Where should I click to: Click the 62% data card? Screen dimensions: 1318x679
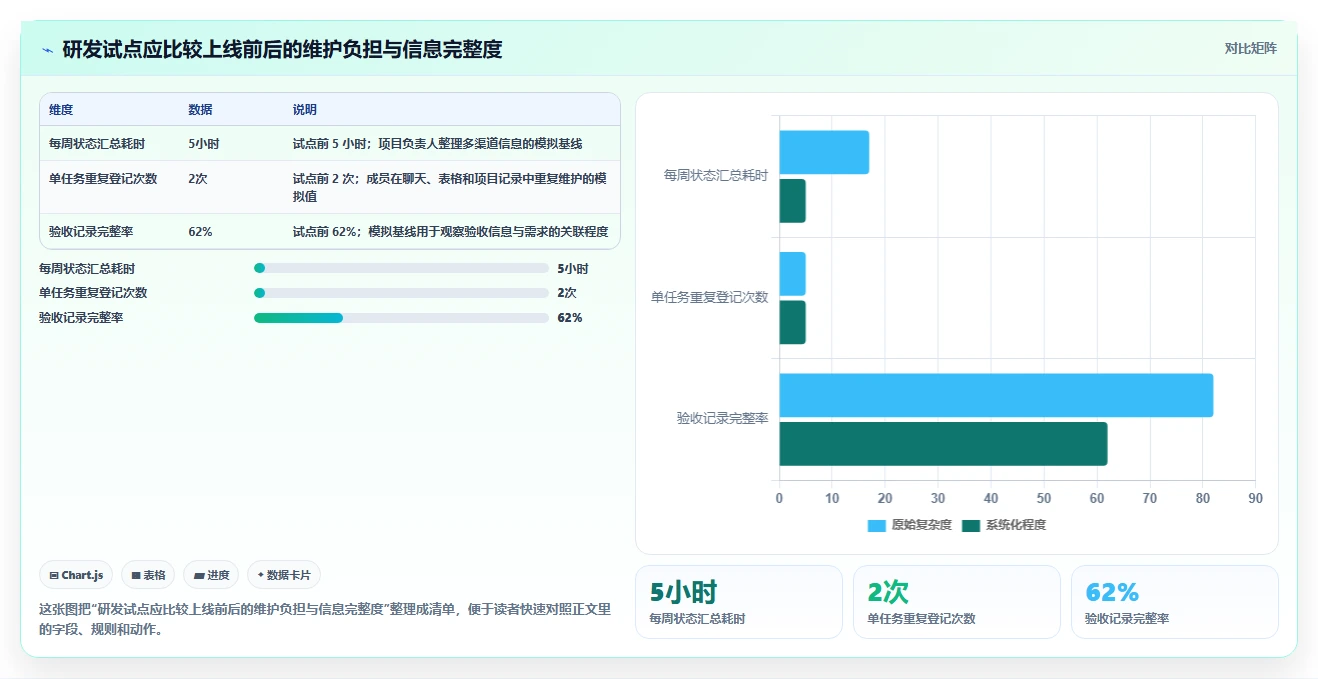pos(1175,602)
